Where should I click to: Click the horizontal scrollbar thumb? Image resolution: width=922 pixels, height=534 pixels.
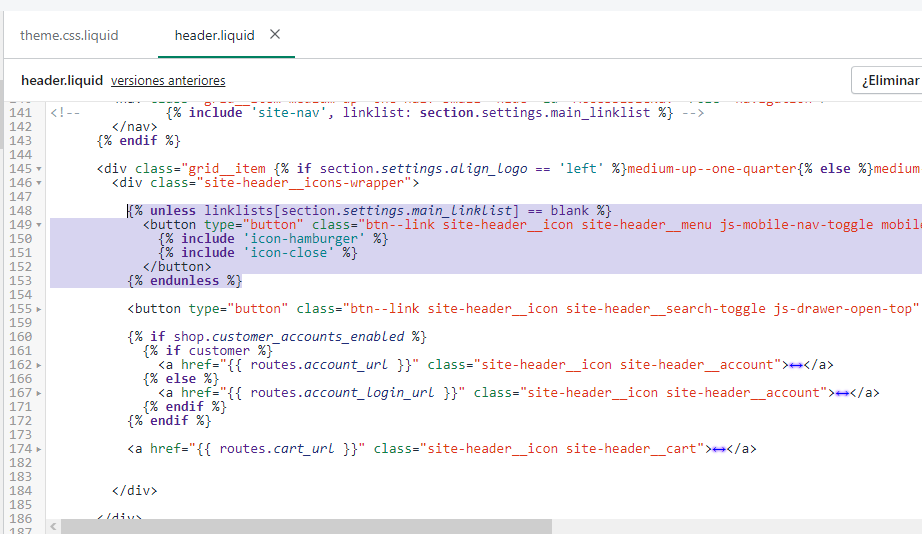pyautogui.click(x=306, y=526)
